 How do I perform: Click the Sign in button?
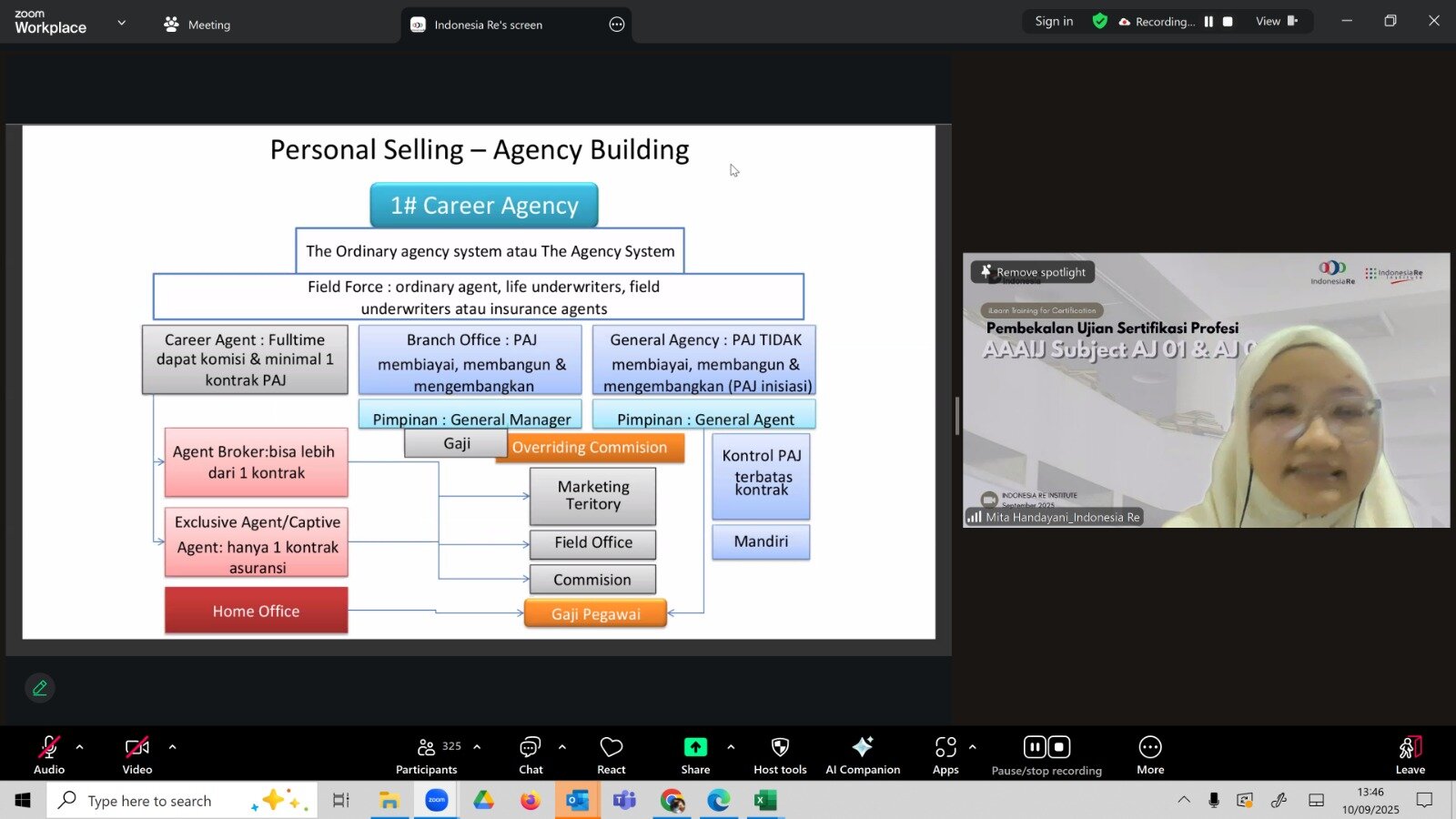1054,22
